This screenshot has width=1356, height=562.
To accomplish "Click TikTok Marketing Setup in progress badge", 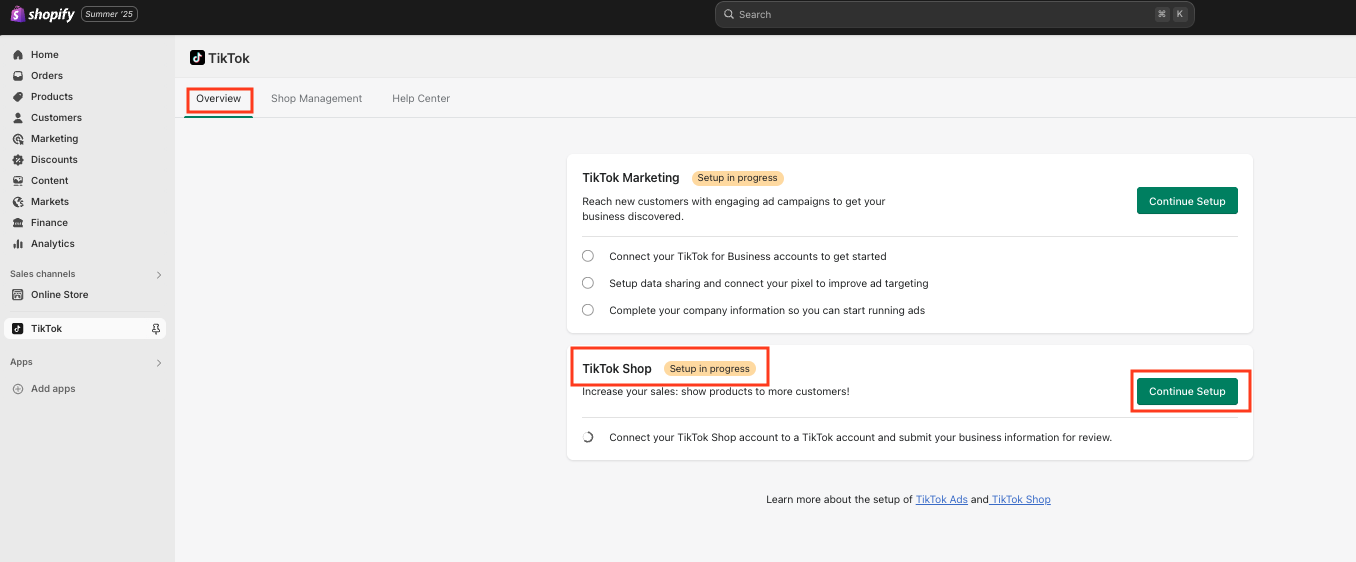I will click(x=738, y=178).
